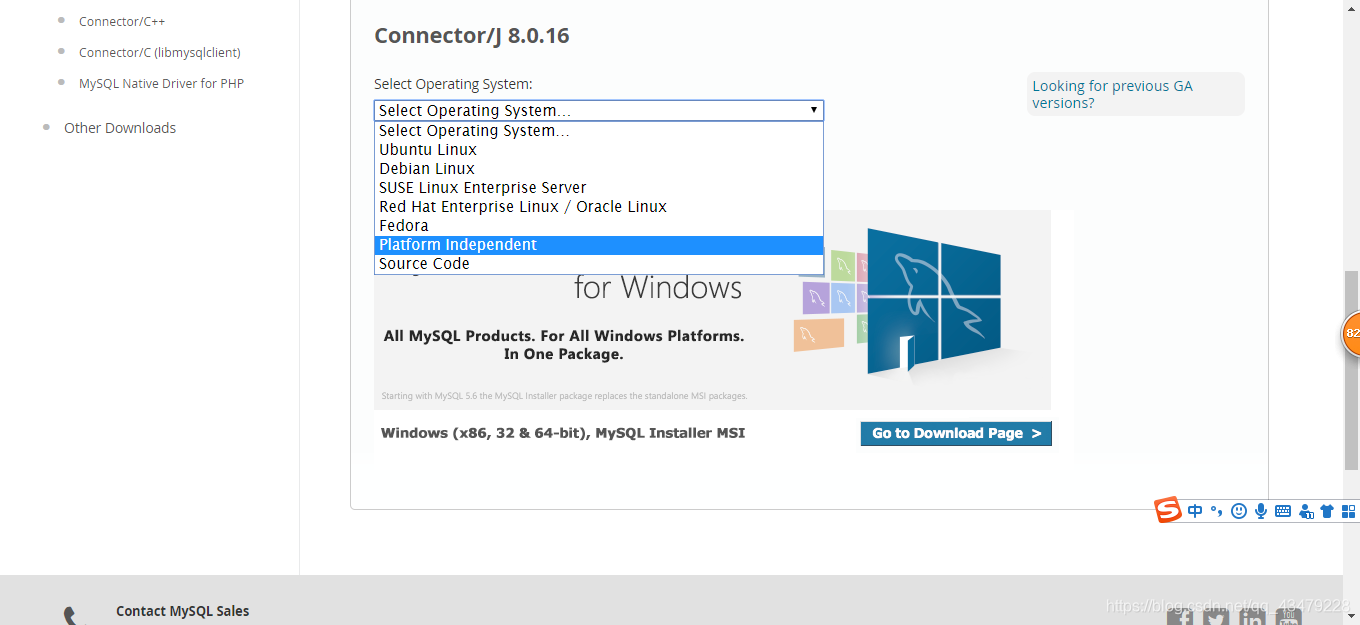Click the orange floating badge at right edge
Image resolution: width=1360 pixels, height=625 pixels.
[x=1351, y=333]
